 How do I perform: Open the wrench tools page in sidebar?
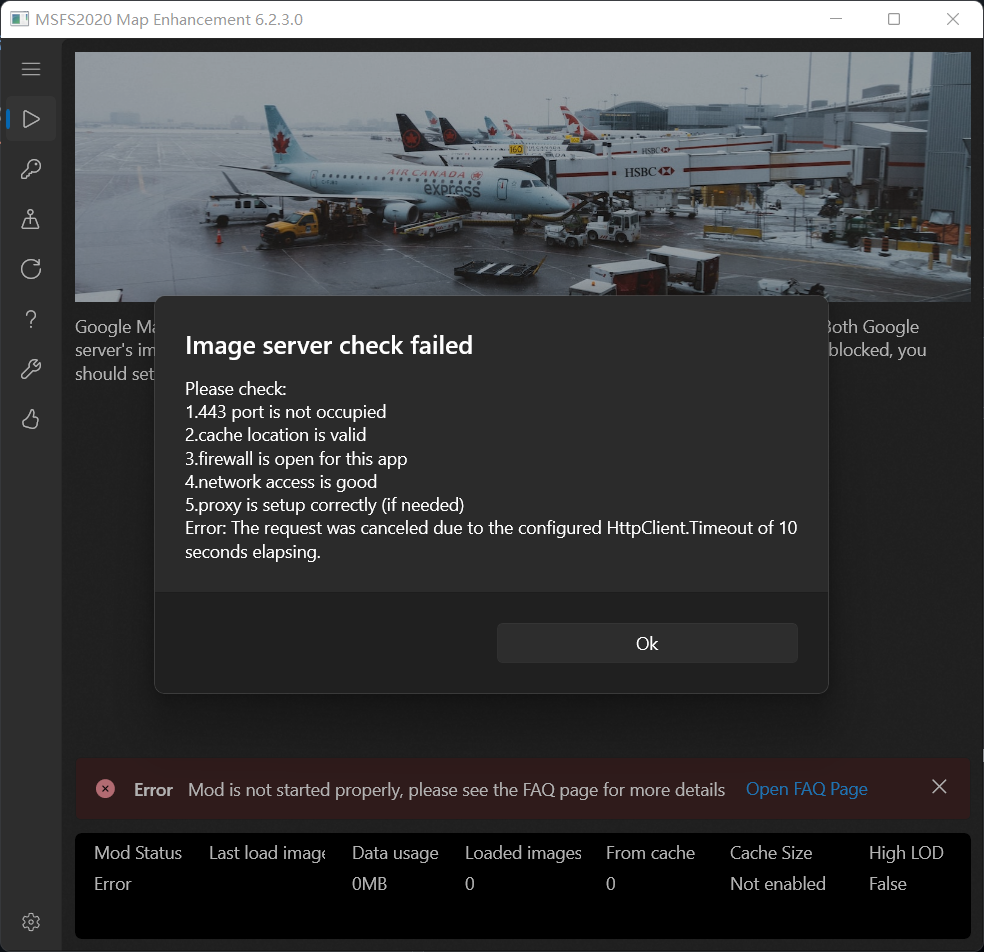[x=30, y=368]
